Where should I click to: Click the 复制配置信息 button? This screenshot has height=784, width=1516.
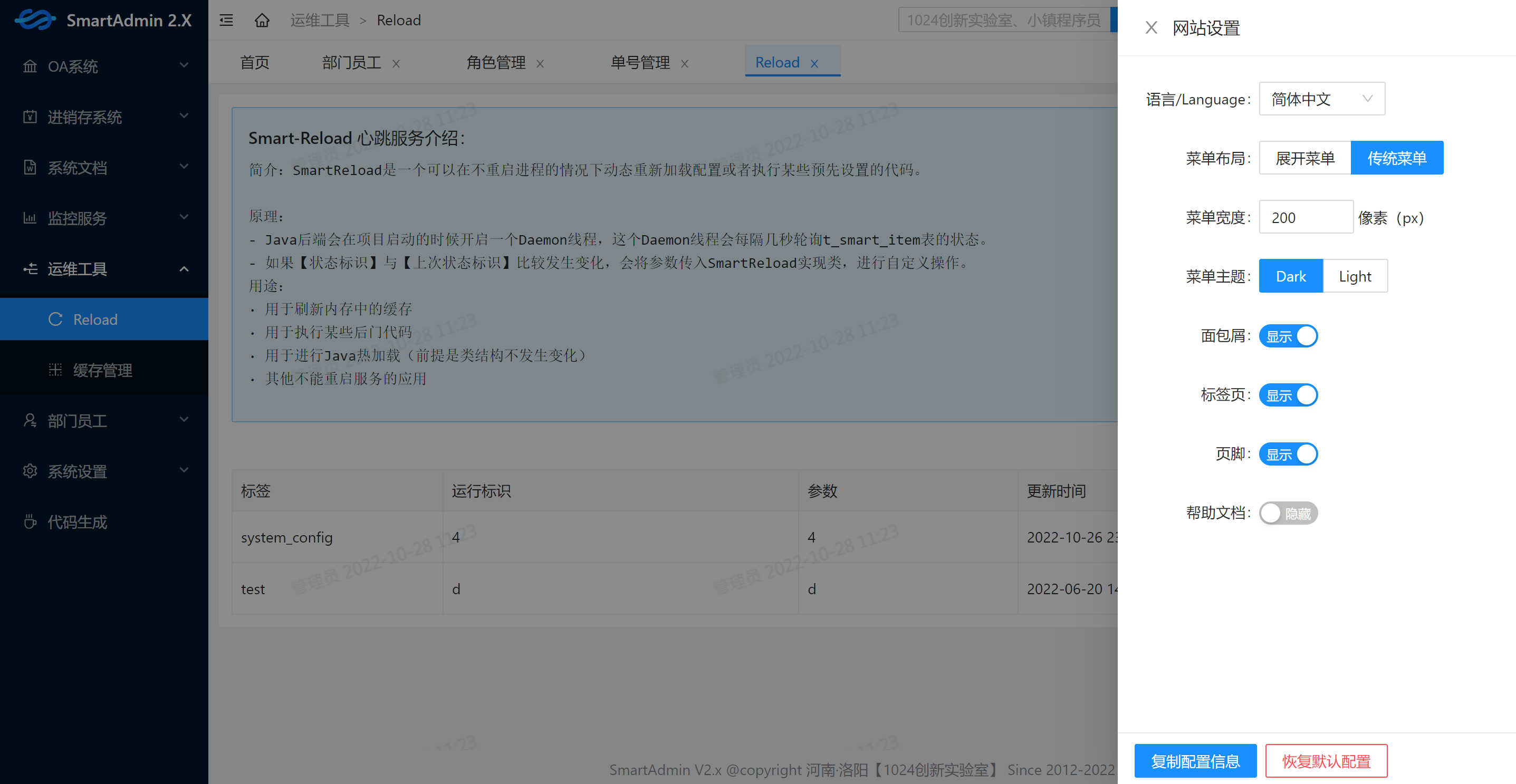coord(1195,761)
